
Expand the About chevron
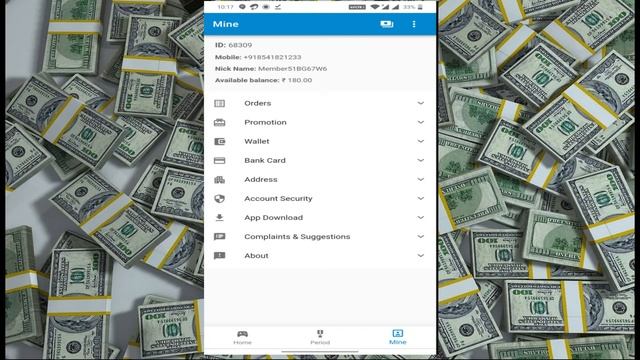tap(420, 256)
